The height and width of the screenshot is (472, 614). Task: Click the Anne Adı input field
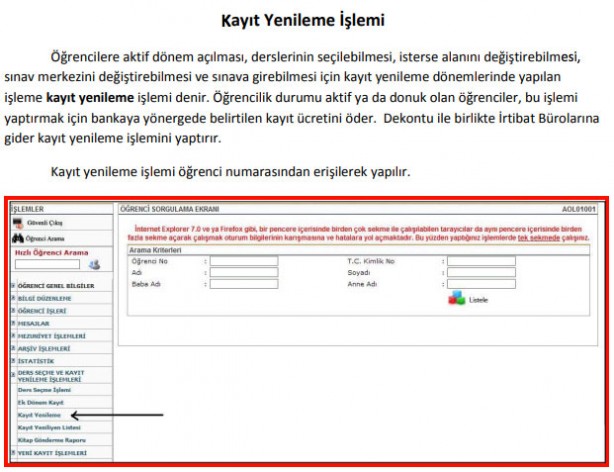pos(481,284)
